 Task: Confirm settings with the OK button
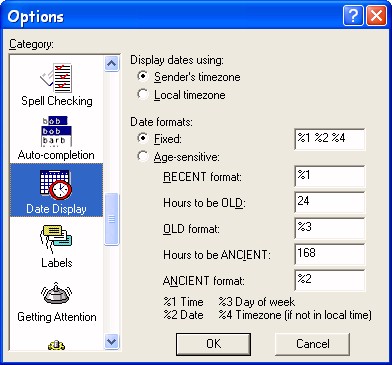click(x=213, y=344)
